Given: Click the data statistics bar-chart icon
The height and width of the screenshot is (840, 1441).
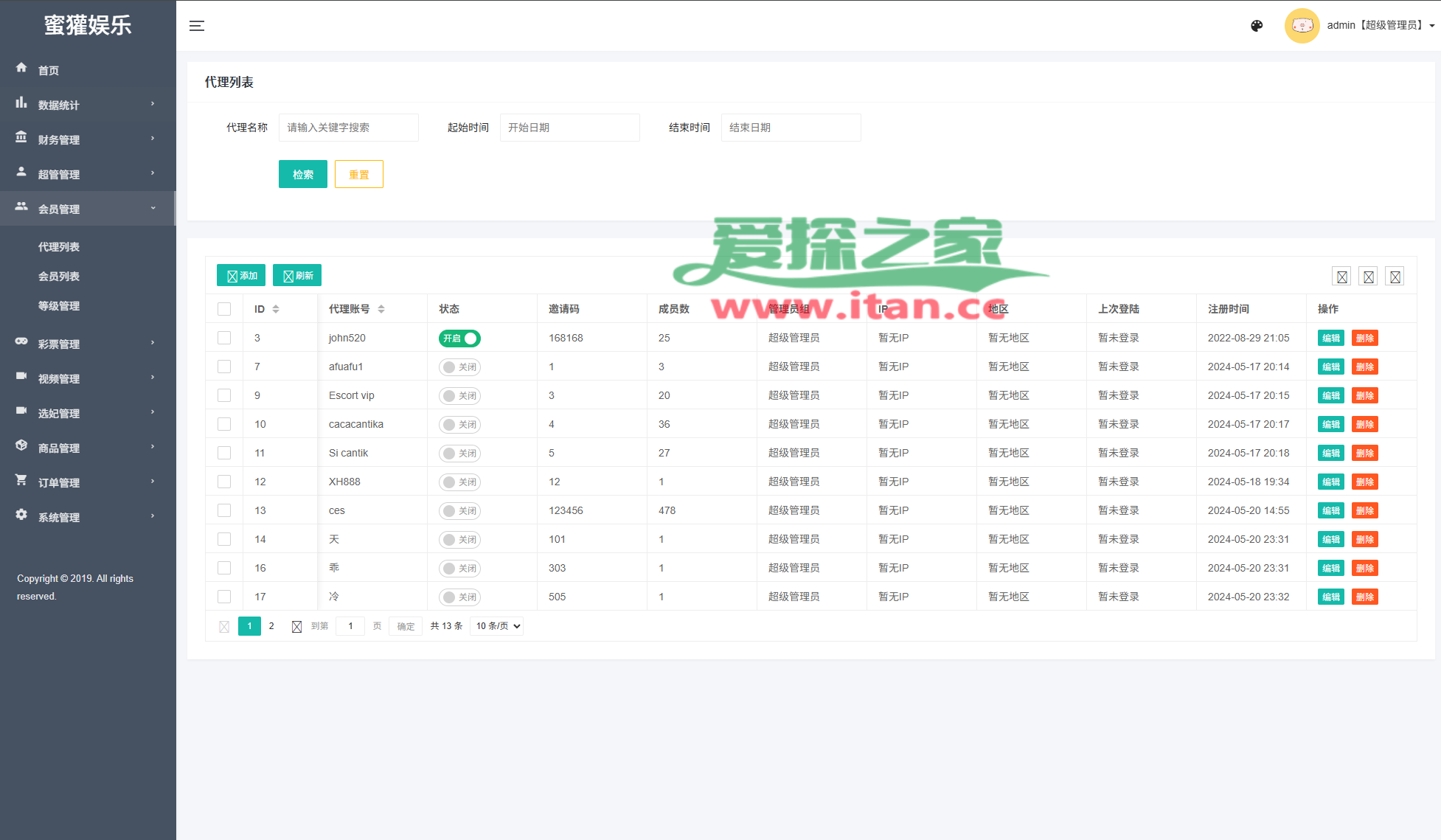Looking at the screenshot, I should (x=21, y=103).
